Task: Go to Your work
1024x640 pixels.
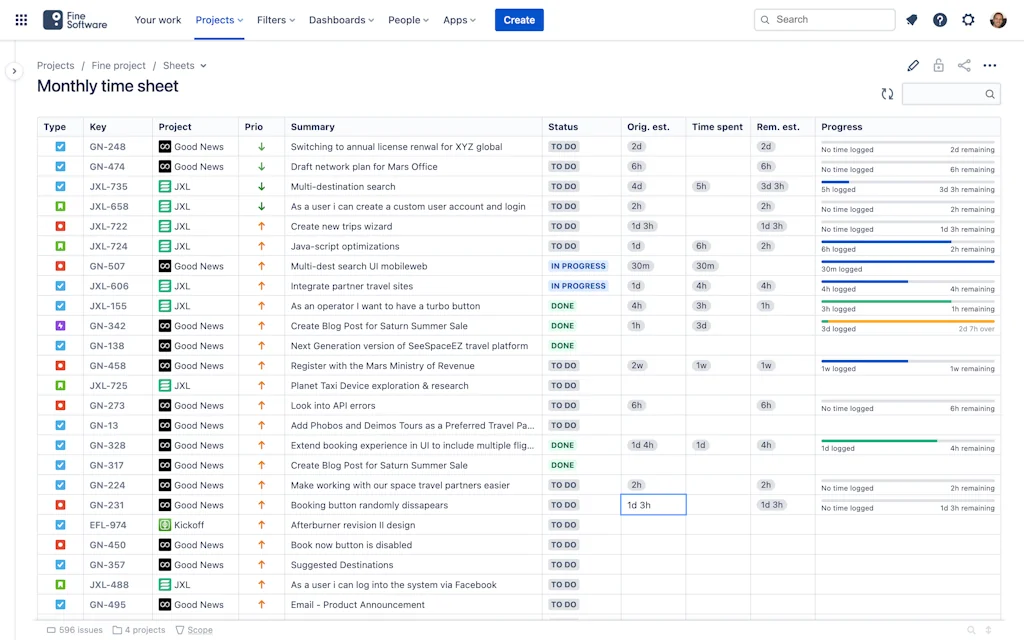Action: tap(158, 20)
